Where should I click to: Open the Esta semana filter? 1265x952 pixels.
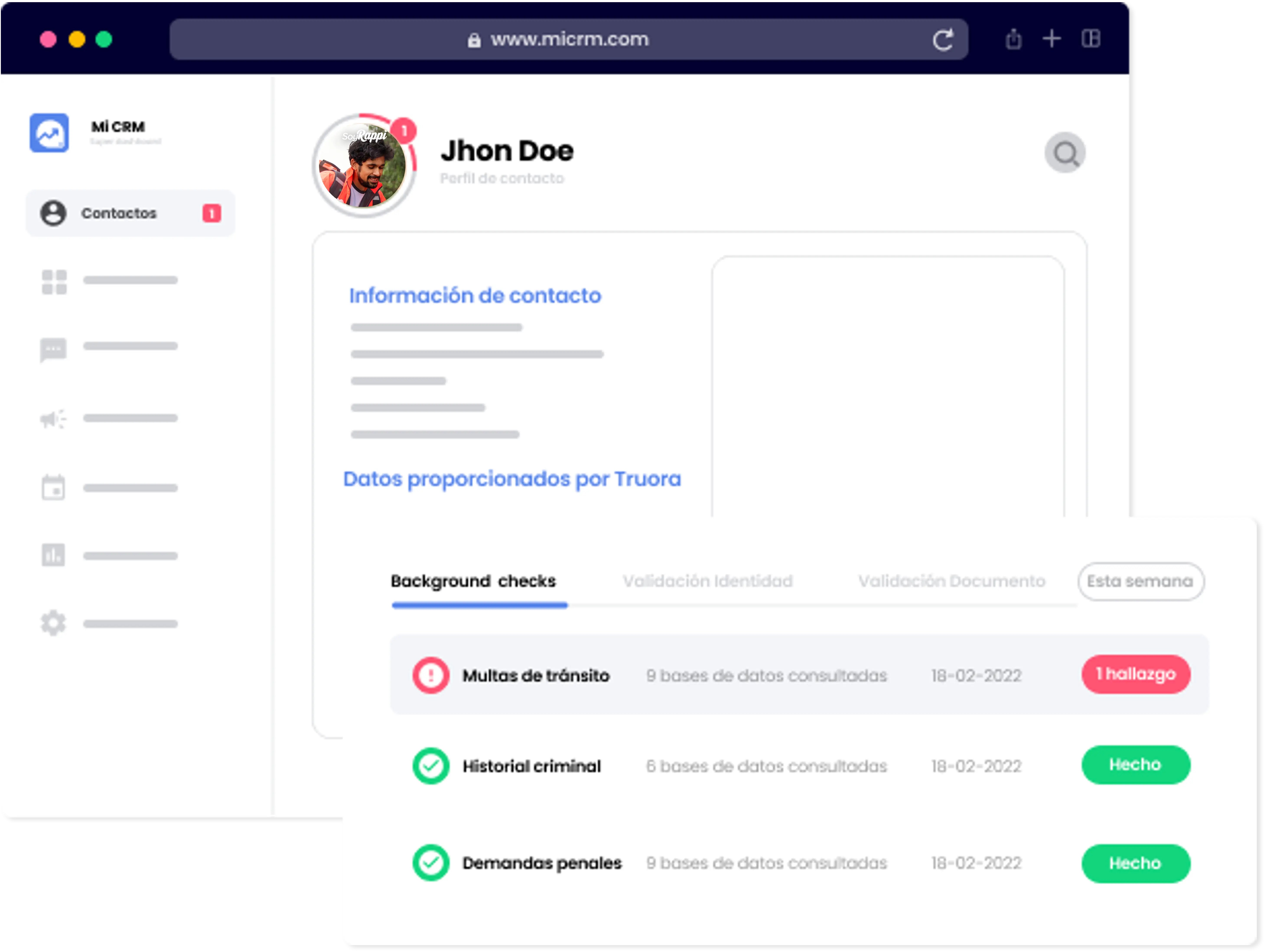point(1141,581)
